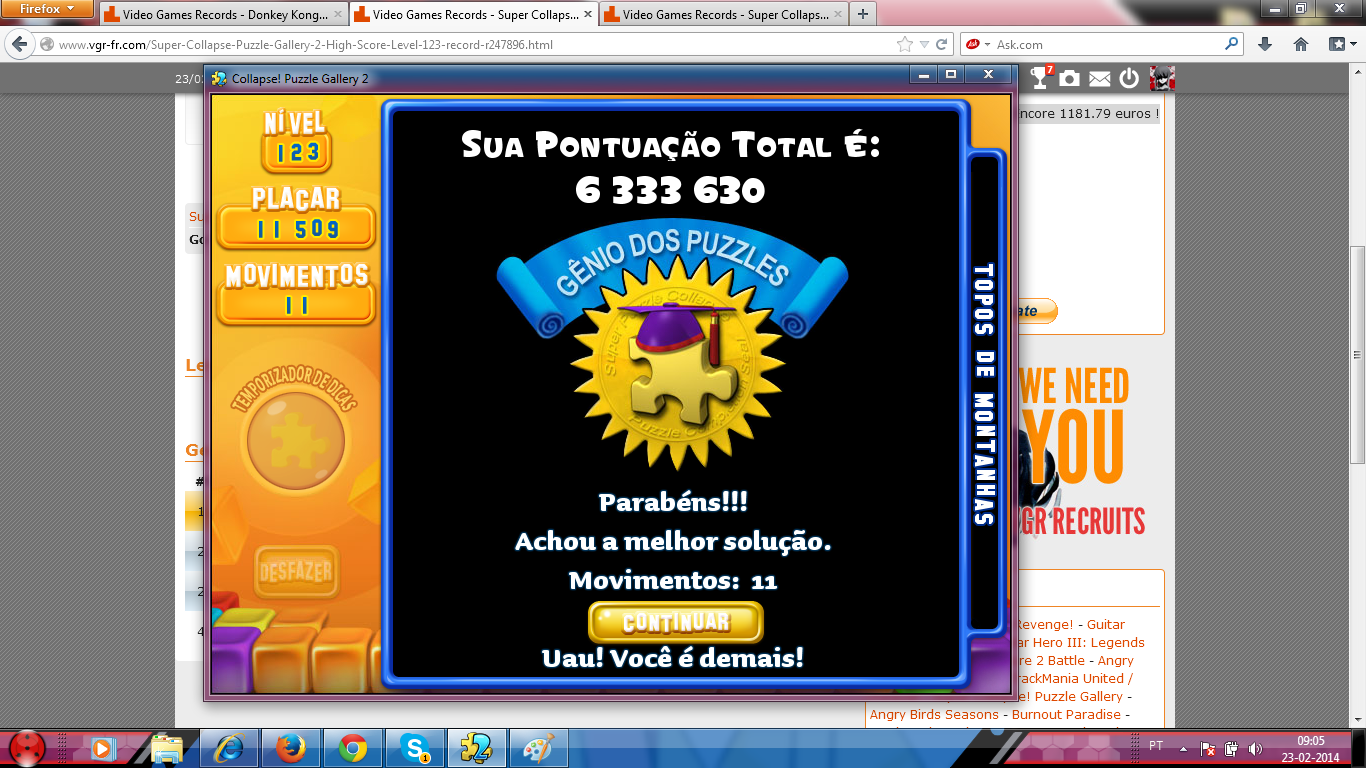The image size is (1366, 768).
Task: Click the volume speaker tray icon
Action: click(1253, 747)
